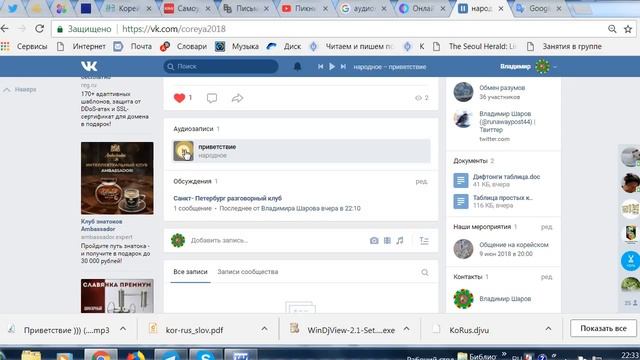
Task: Open contact Владимир Шаров
Action: [505, 299]
